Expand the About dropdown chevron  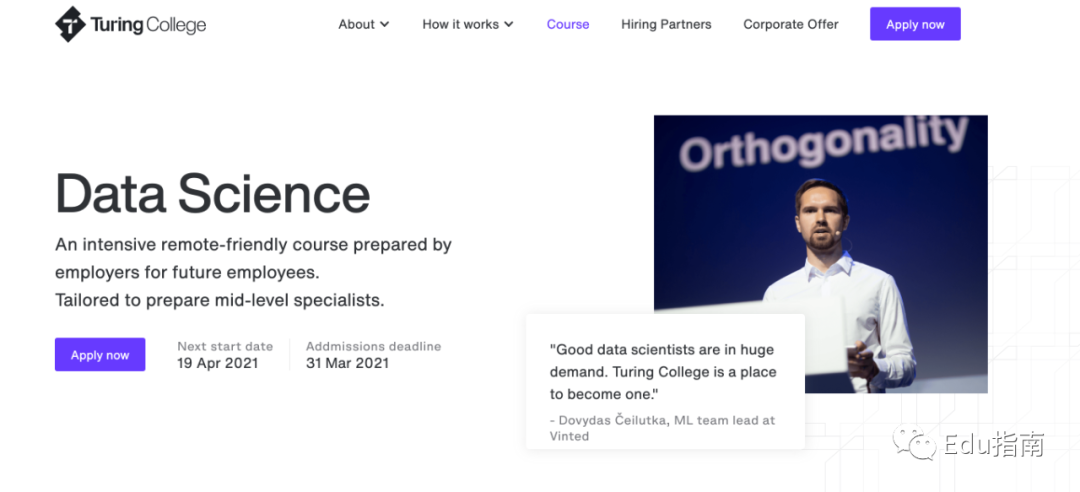tap(384, 24)
